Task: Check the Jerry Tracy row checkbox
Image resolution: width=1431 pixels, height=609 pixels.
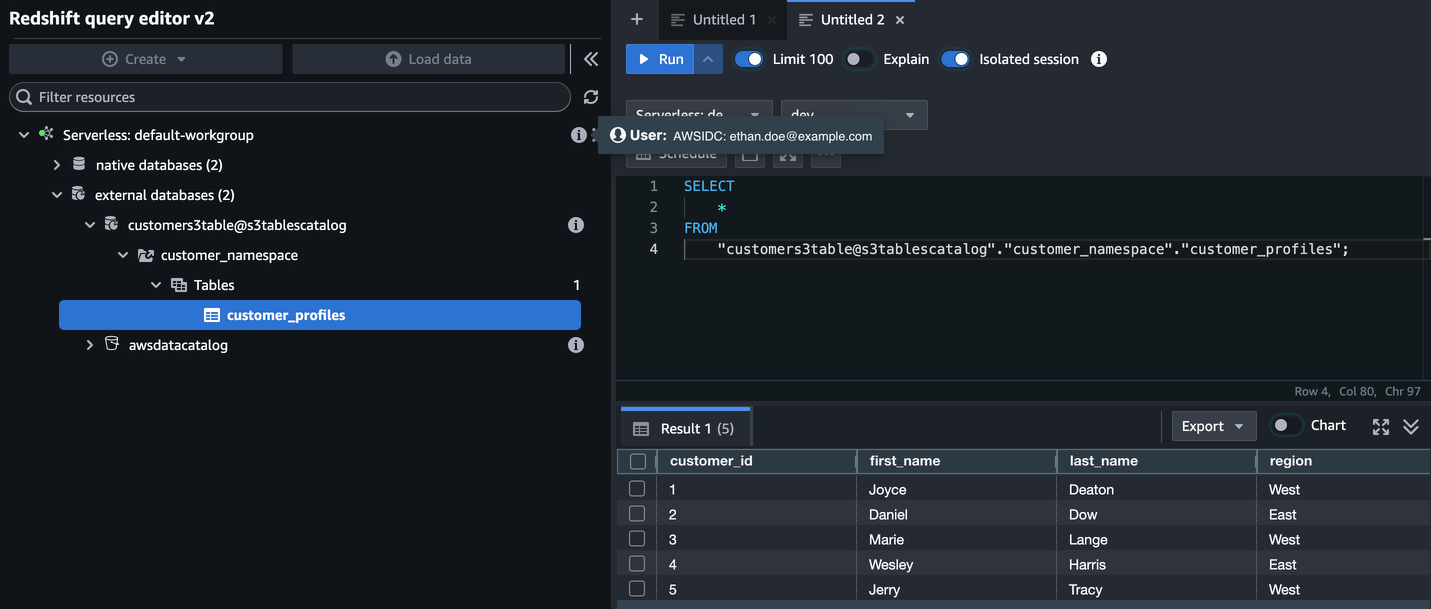Action: [x=637, y=589]
